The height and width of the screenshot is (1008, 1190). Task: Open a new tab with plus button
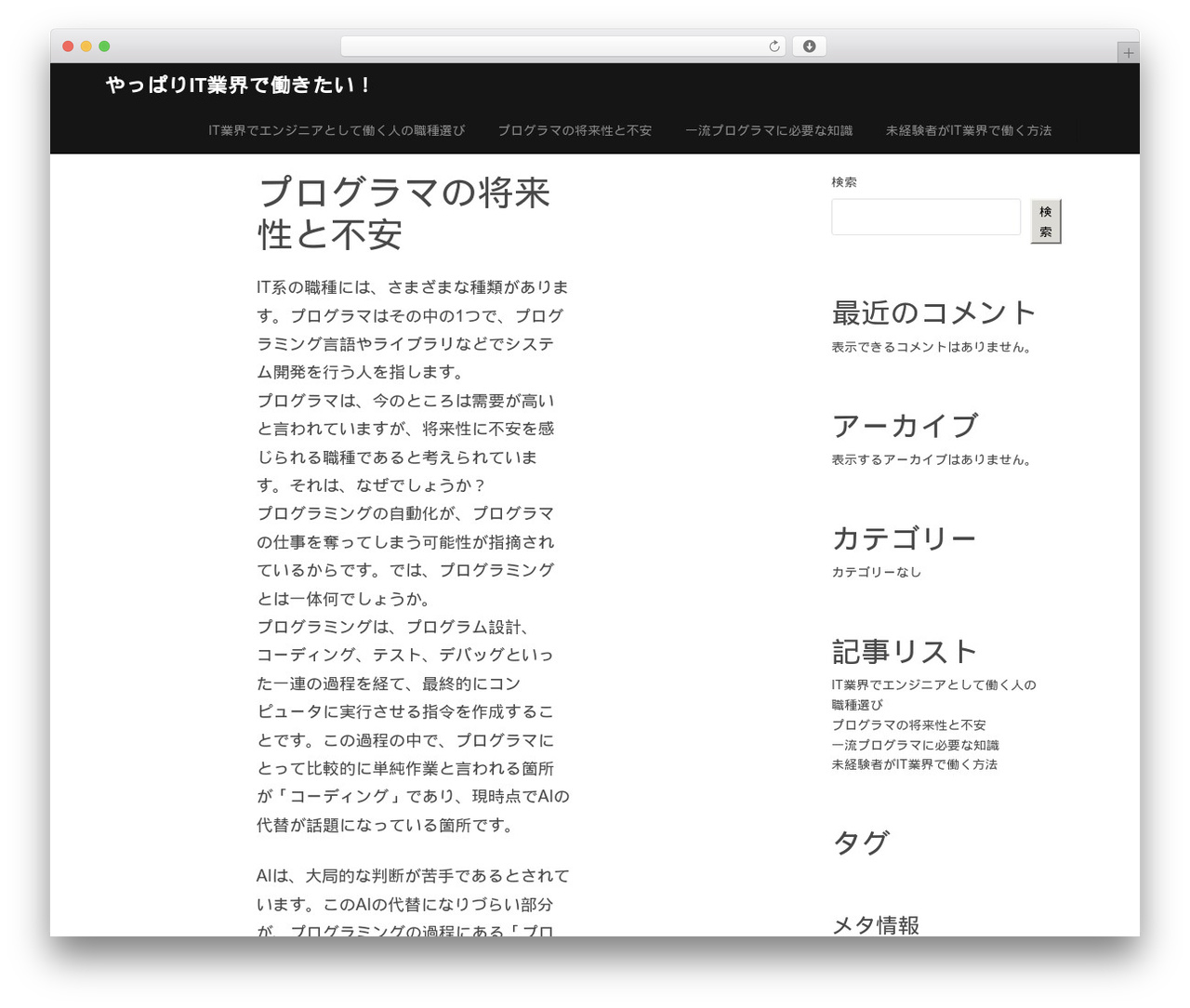(x=1128, y=53)
